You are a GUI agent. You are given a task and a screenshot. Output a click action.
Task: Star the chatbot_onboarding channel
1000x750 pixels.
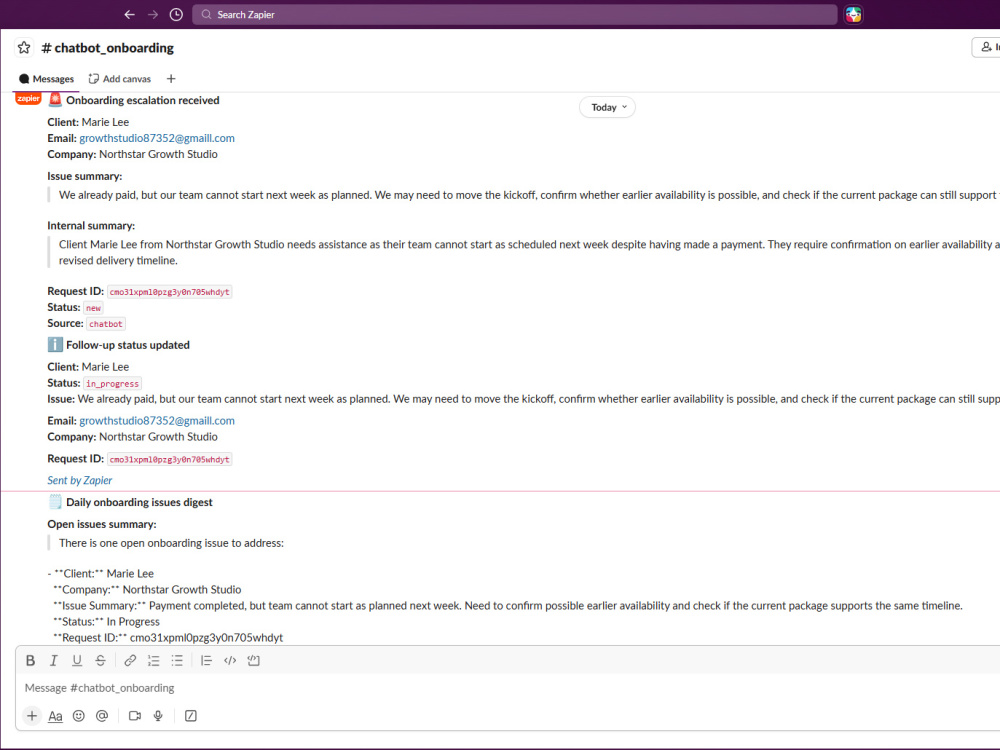(x=24, y=48)
